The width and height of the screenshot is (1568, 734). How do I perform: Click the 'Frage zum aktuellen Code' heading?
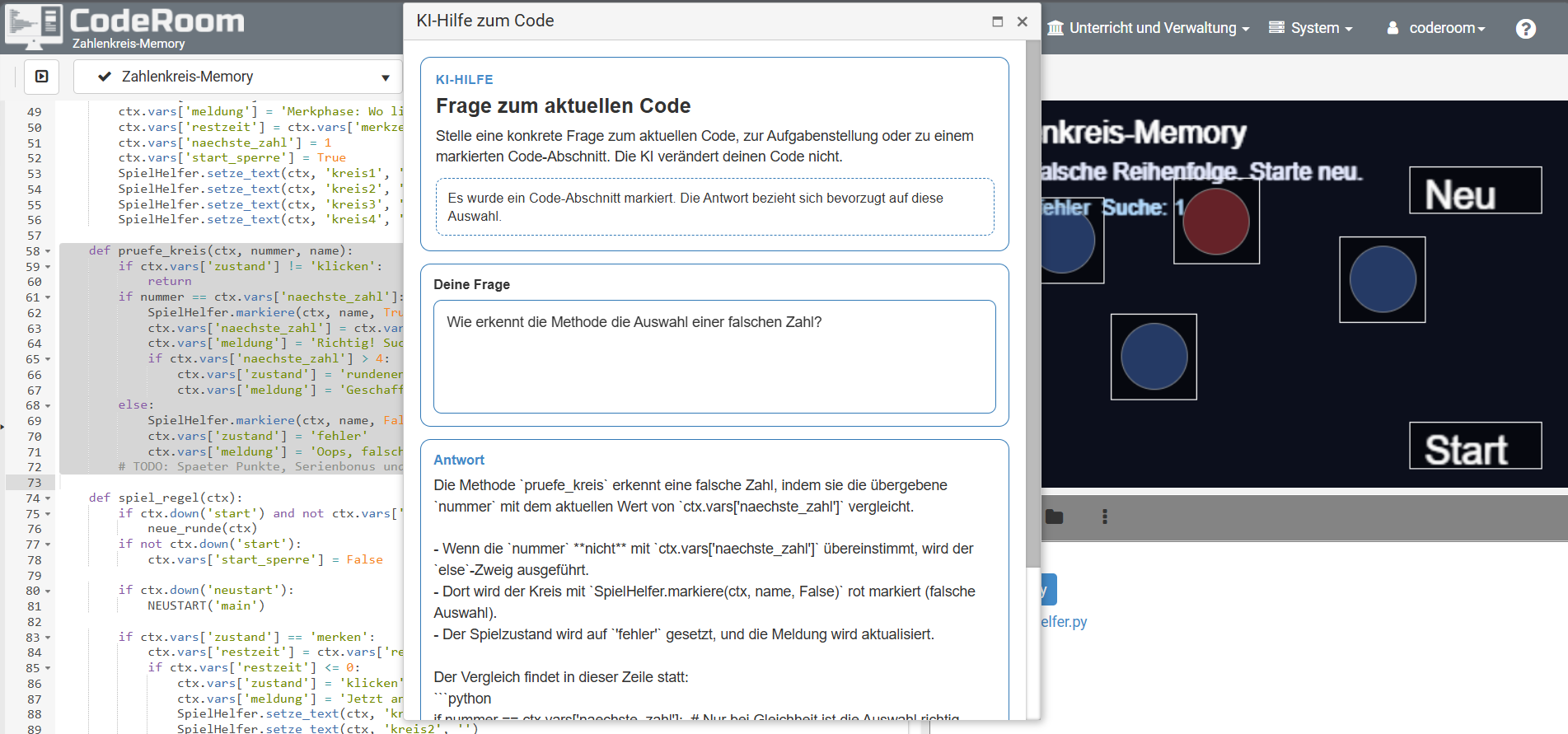pyautogui.click(x=564, y=105)
